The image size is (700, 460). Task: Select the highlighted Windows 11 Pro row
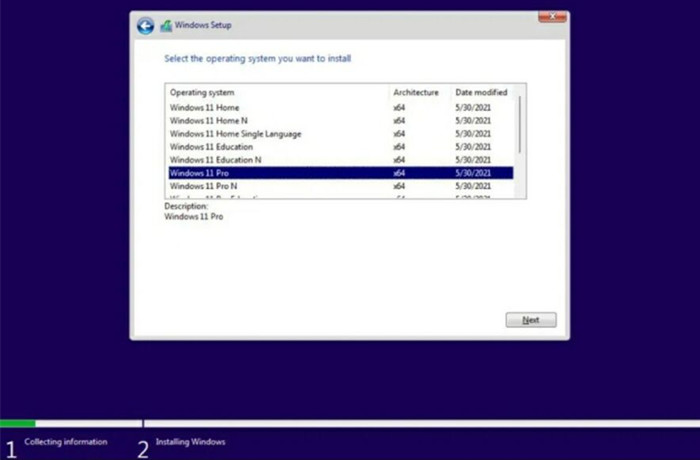click(341, 173)
